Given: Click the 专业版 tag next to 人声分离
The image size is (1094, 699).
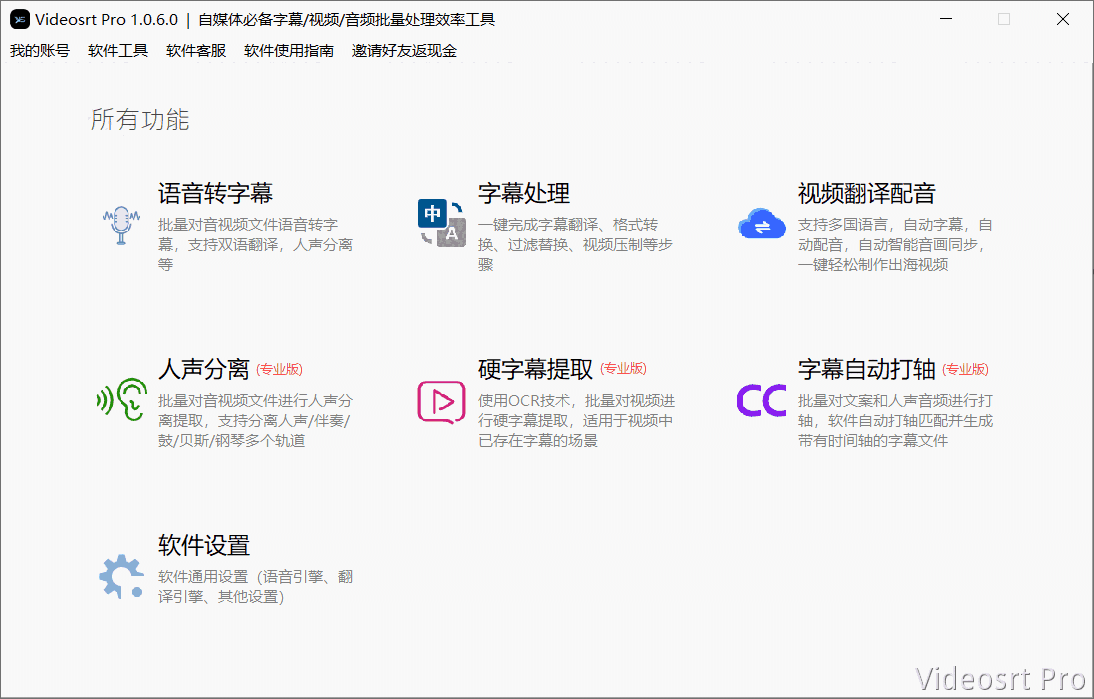Looking at the screenshot, I should (x=279, y=369).
